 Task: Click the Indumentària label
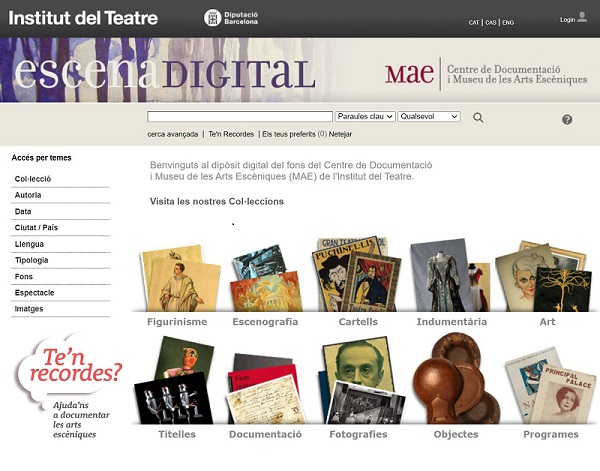coord(452,322)
